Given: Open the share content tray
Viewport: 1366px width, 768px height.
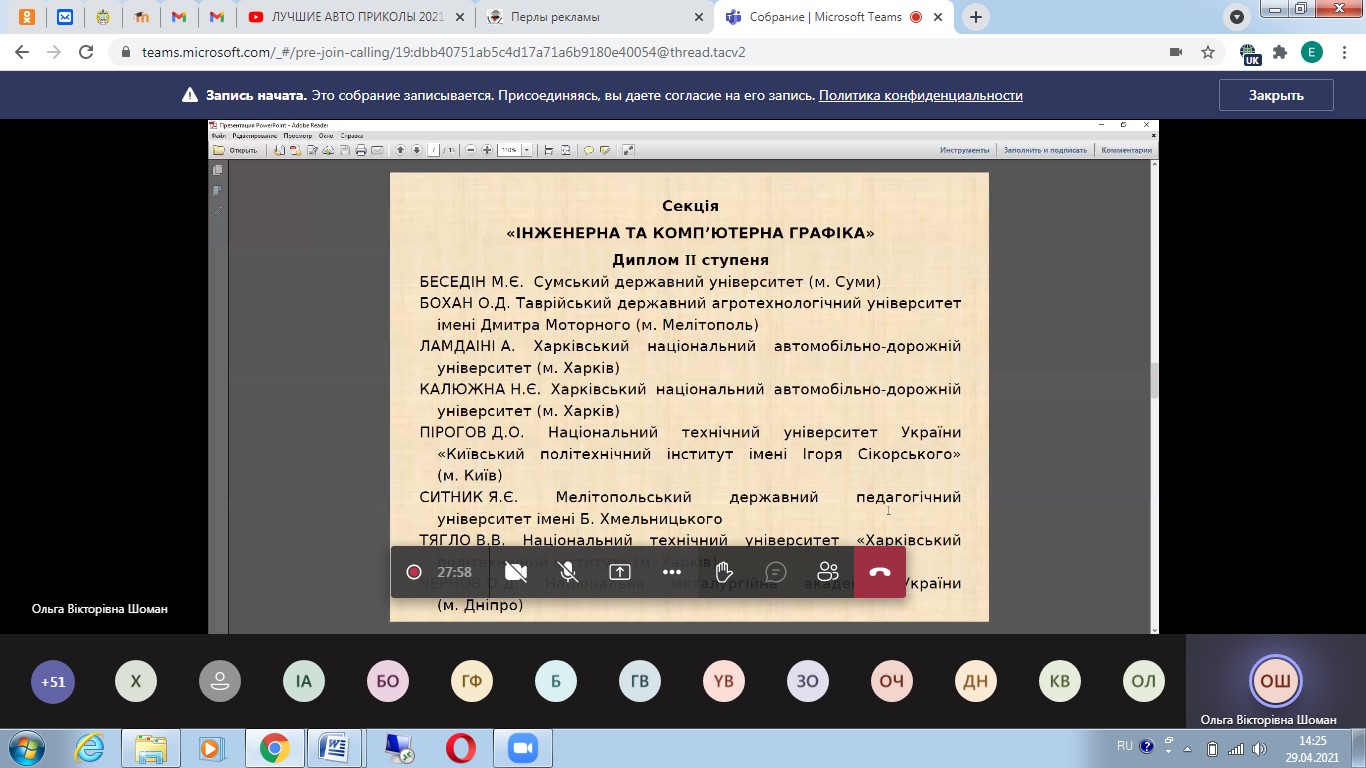Looking at the screenshot, I should [x=620, y=572].
